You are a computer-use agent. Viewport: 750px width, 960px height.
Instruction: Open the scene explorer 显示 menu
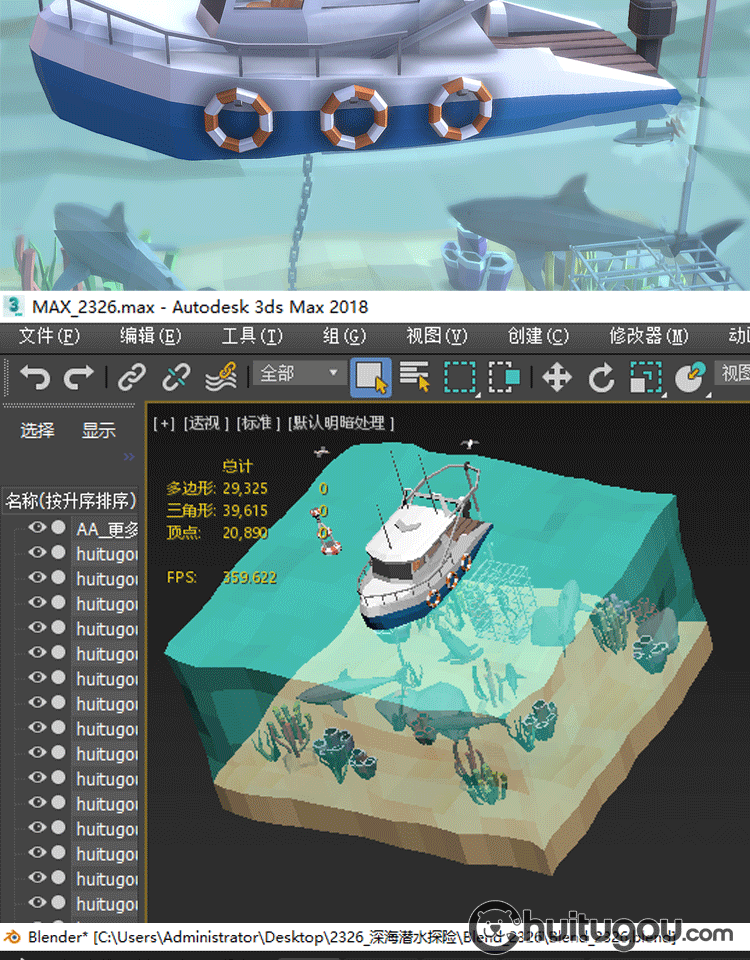click(x=99, y=430)
